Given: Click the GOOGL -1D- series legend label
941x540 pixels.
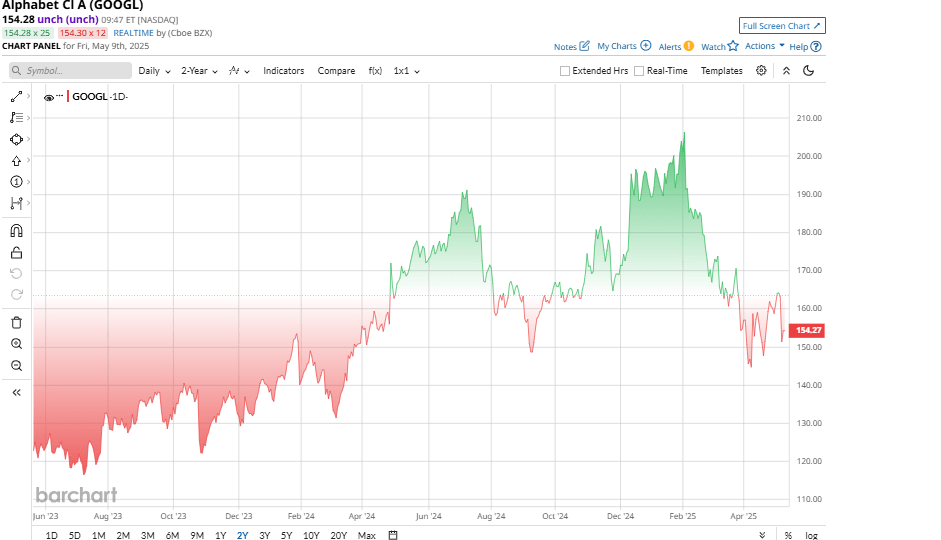Looking at the screenshot, I should (100, 97).
